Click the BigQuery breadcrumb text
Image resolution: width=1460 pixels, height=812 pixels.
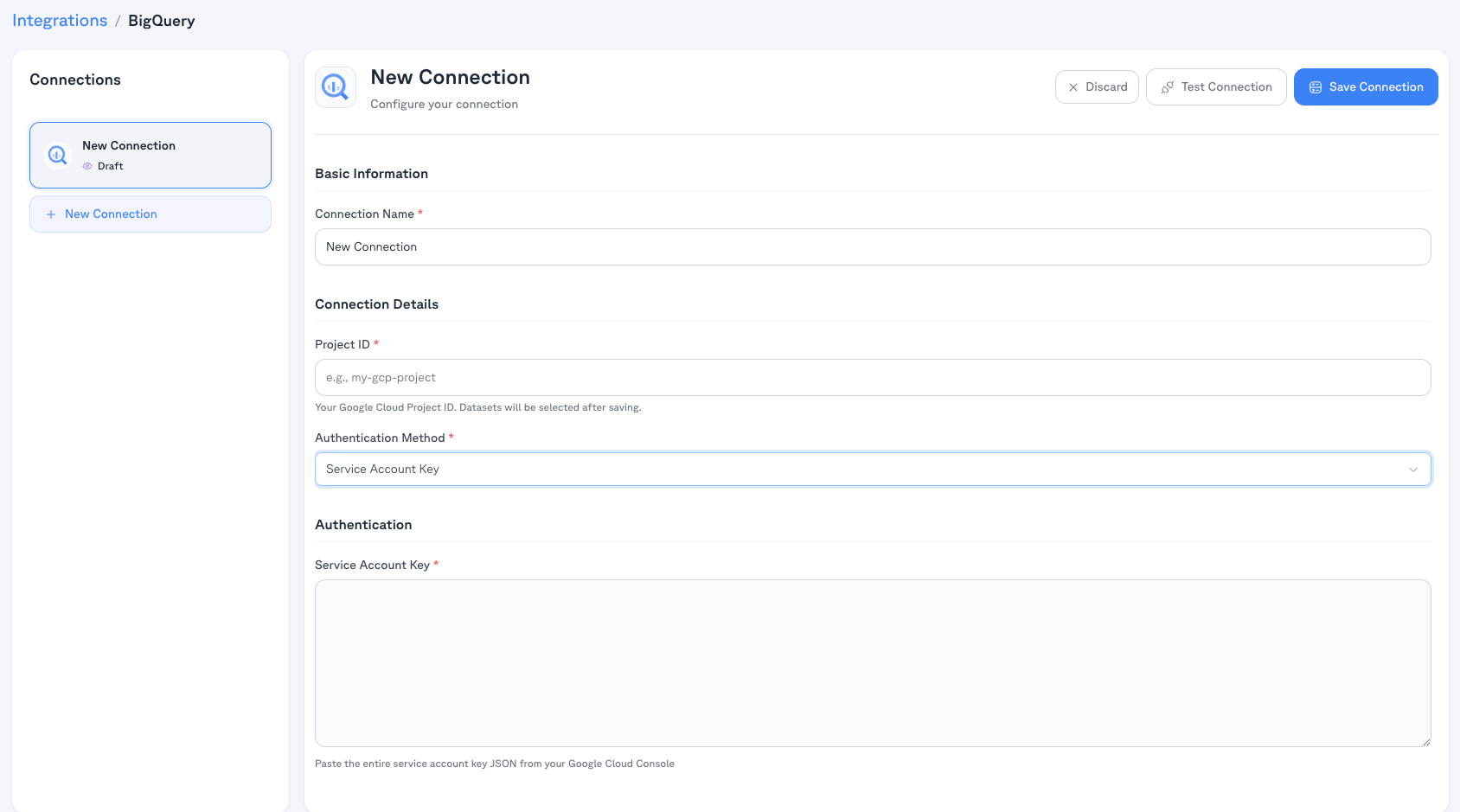[162, 21]
